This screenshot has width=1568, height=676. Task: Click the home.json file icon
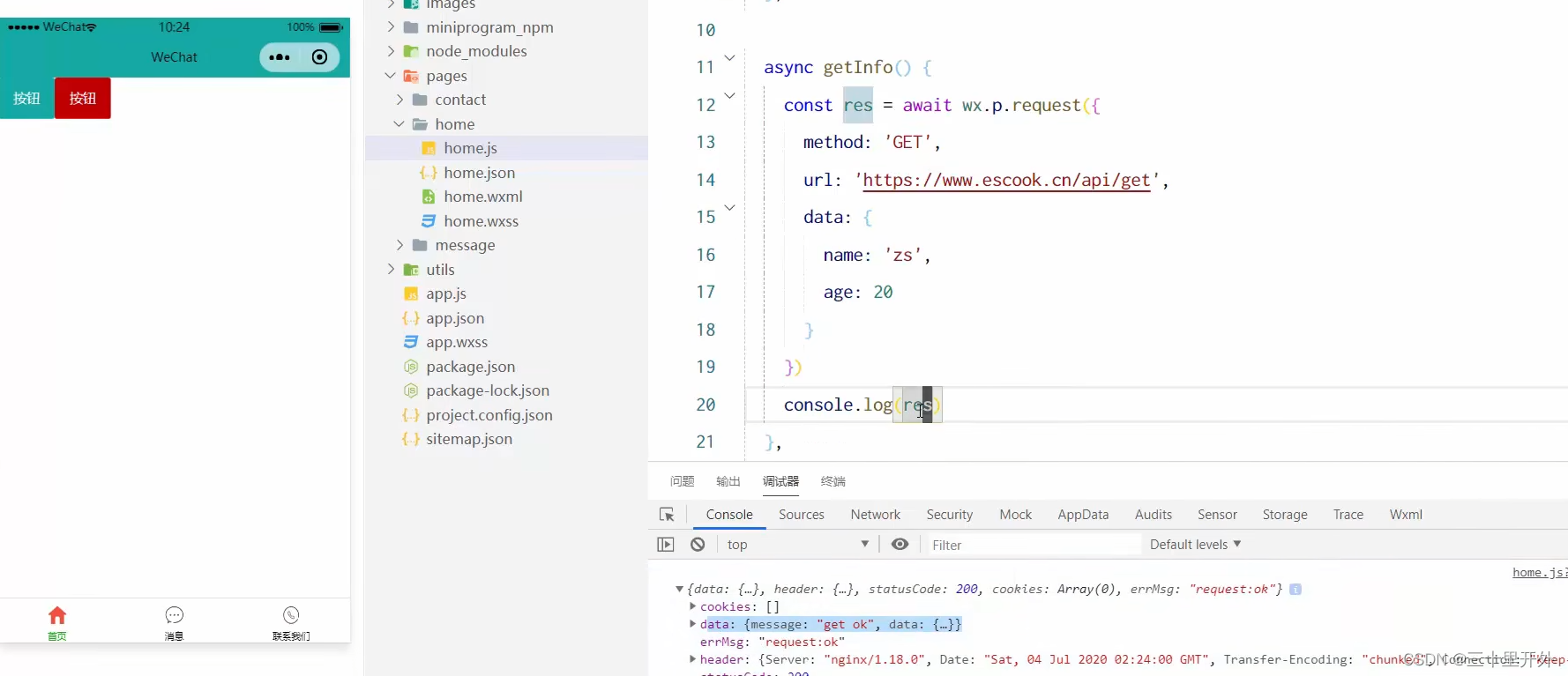[429, 173]
